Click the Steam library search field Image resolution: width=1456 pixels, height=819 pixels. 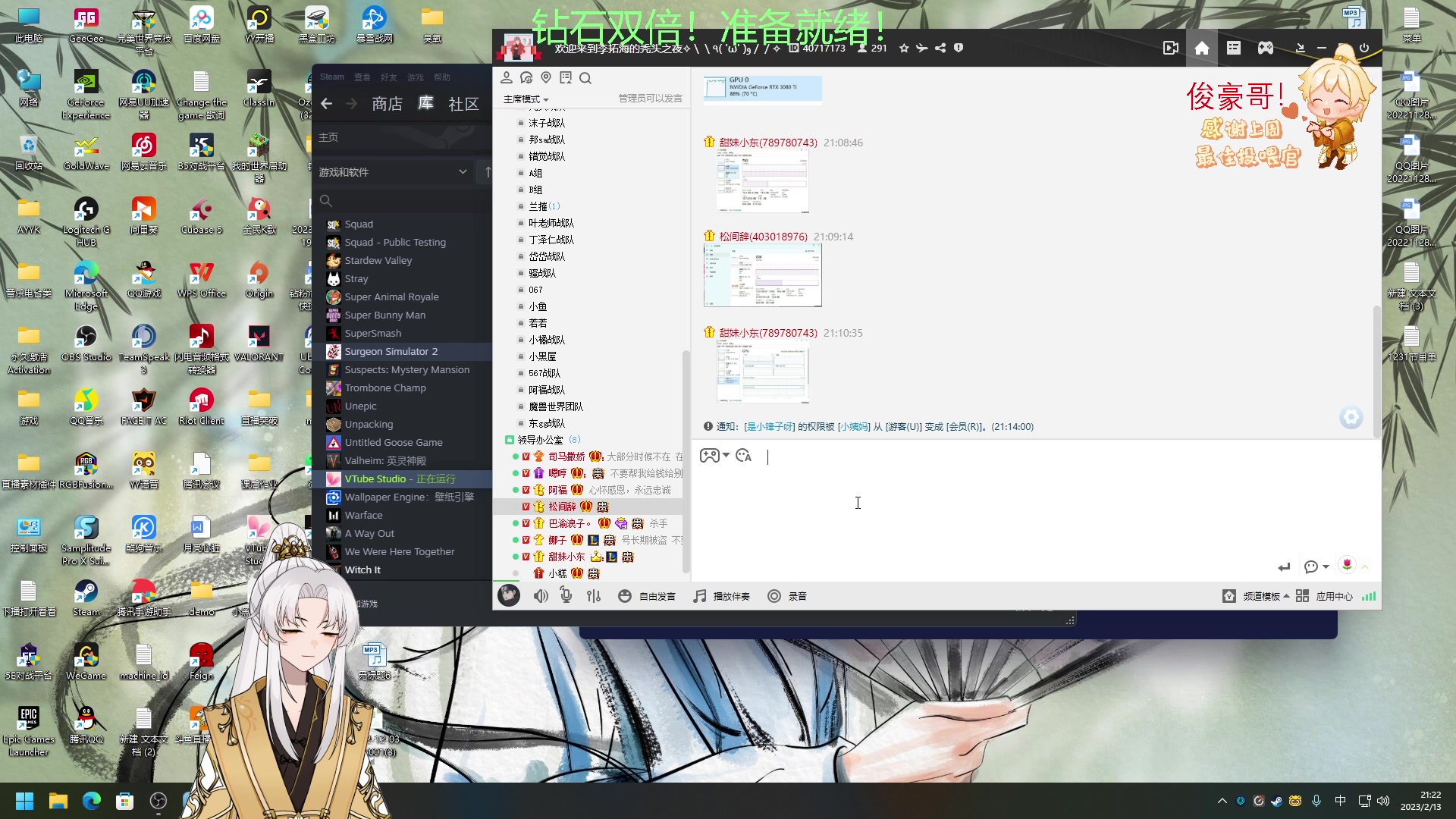[x=402, y=201]
